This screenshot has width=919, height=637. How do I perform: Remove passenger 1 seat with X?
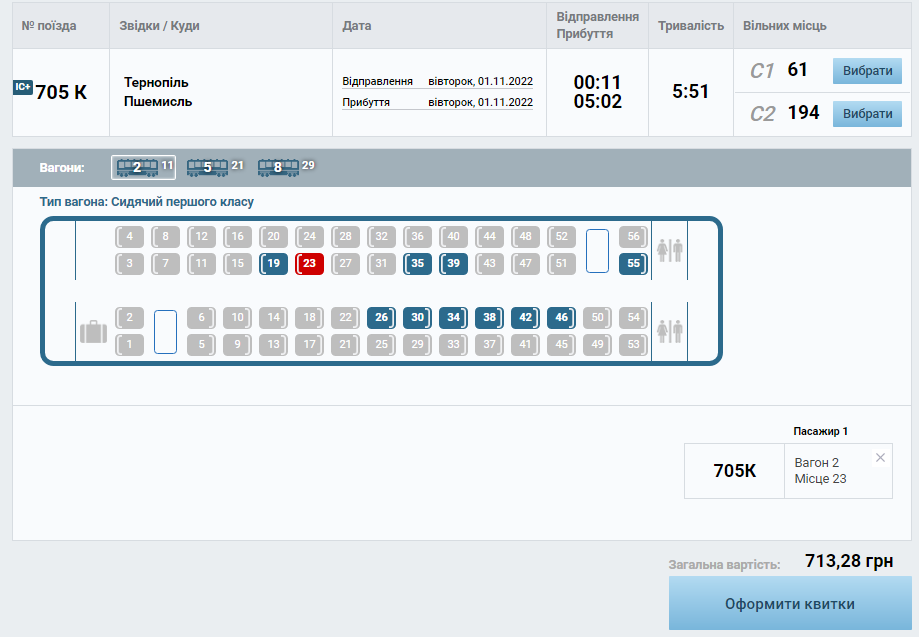(x=880, y=458)
